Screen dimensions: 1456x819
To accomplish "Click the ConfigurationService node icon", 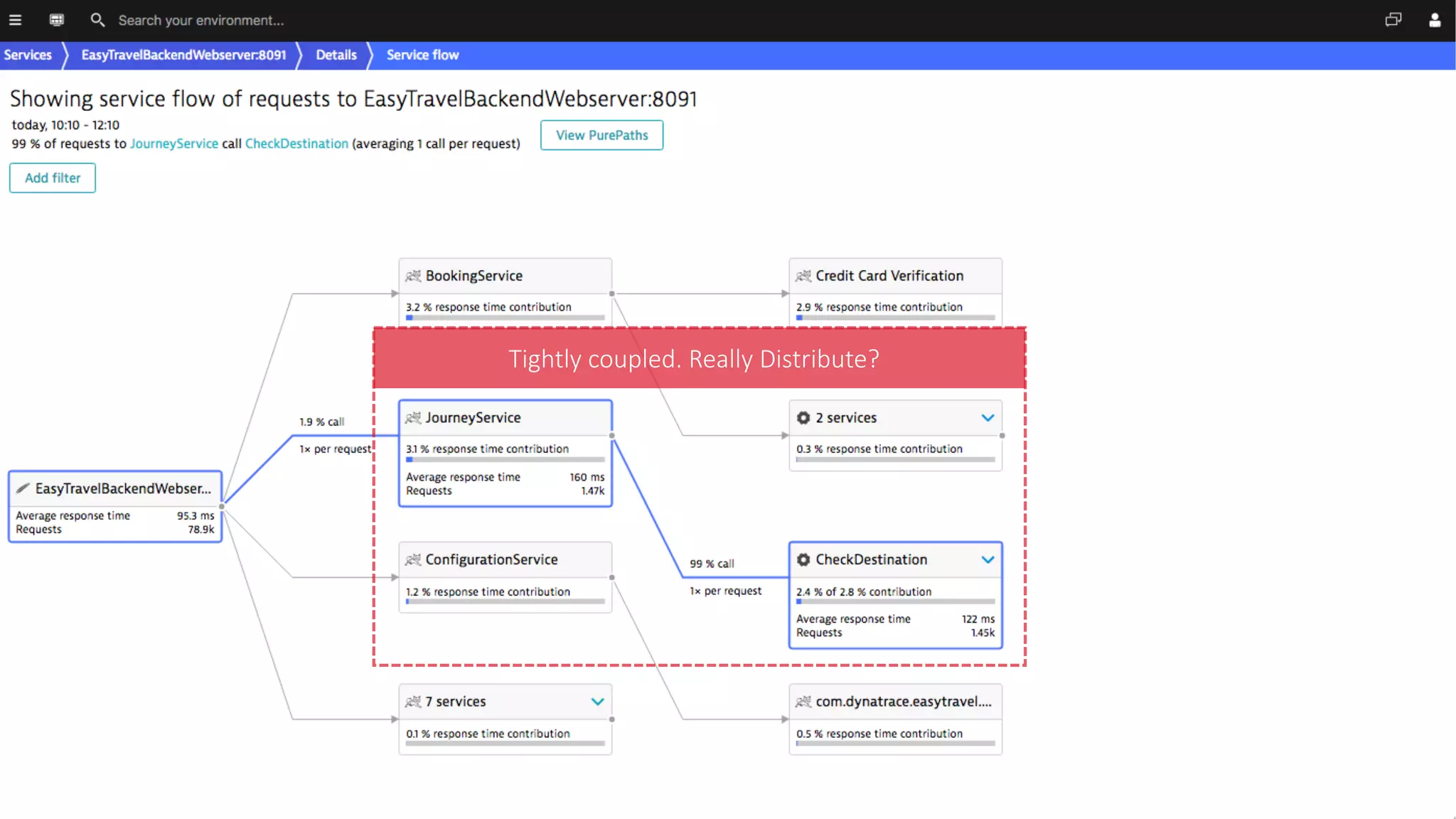I will click(x=413, y=560).
